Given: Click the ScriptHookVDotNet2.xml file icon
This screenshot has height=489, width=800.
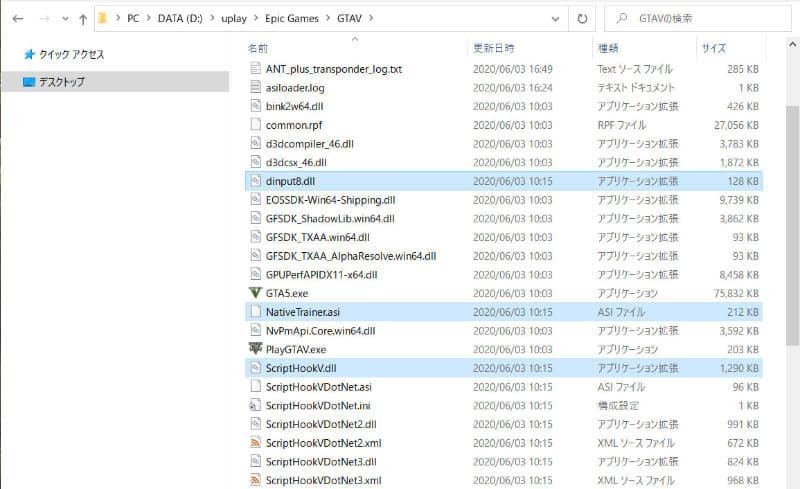Looking at the screenshot, I should [x=255, y=443].
